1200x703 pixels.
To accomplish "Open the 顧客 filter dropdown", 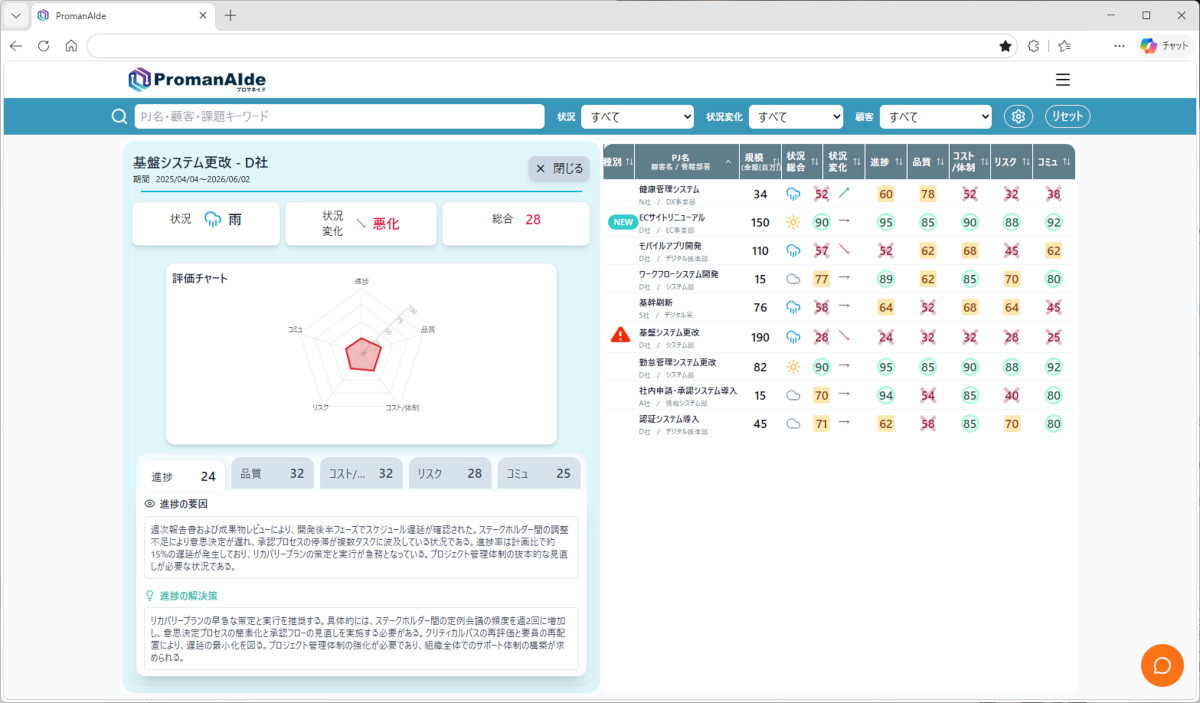I will [x=936, y=117].
